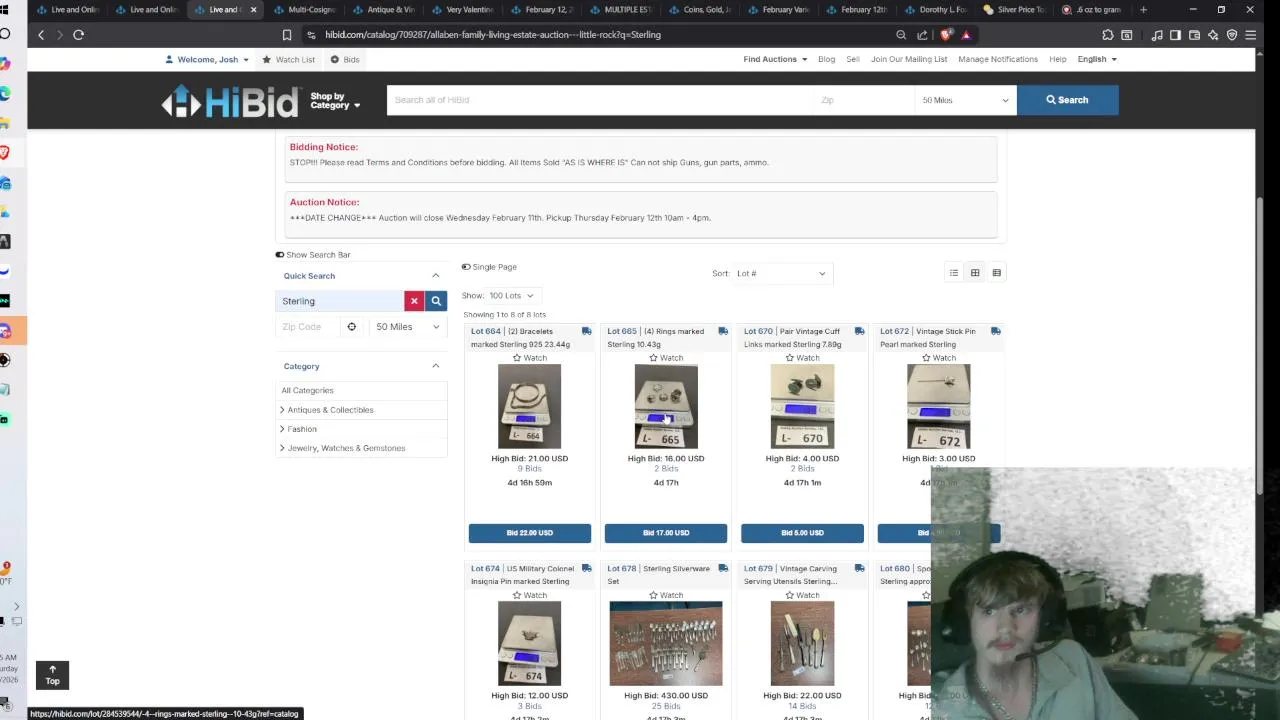Switch to list view layout icon
The image size is (1280, 720).
954,273
